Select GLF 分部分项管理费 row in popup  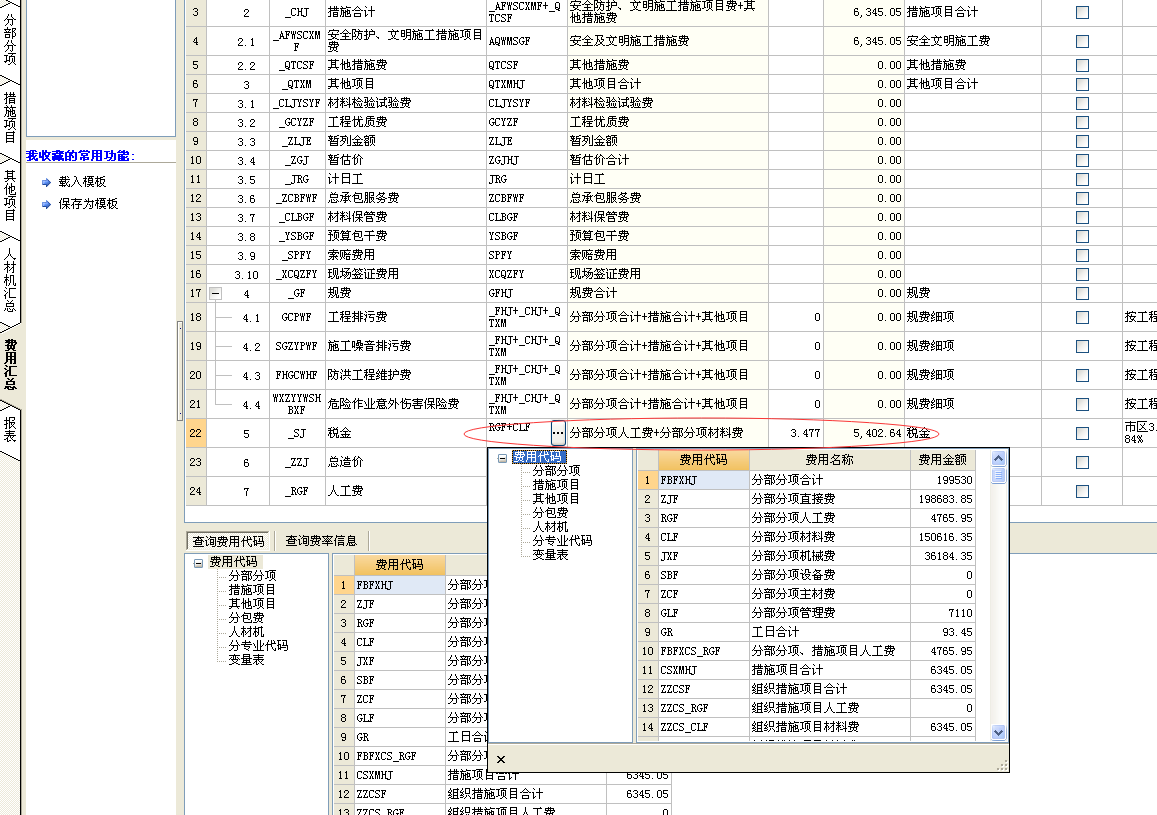(x=807, y=613)
